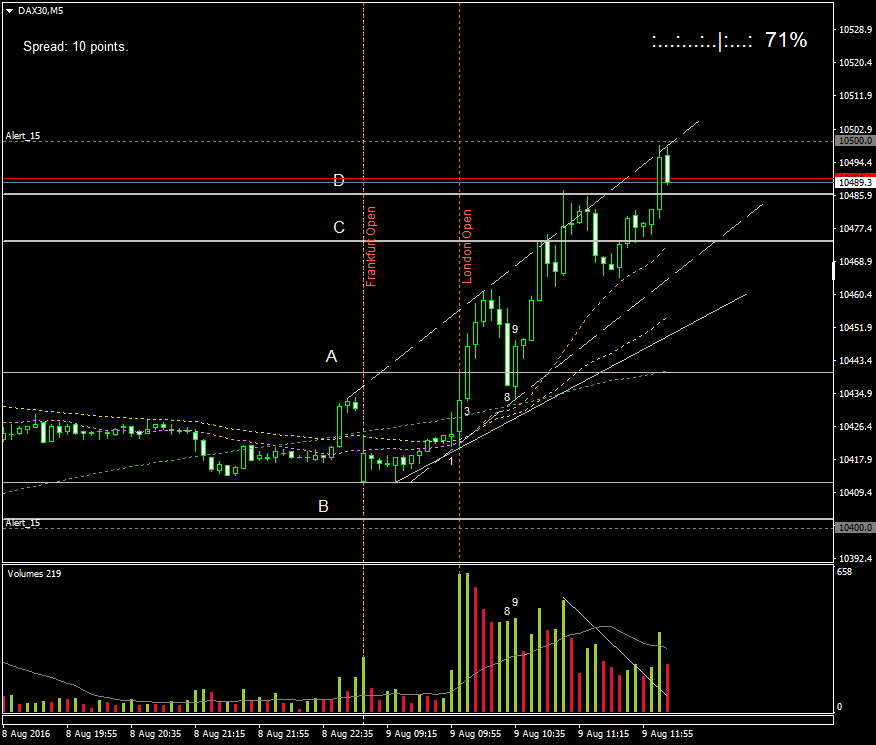Screen dimensions: 876x745
Task: Select the level label D
Action: click(339, 180)
